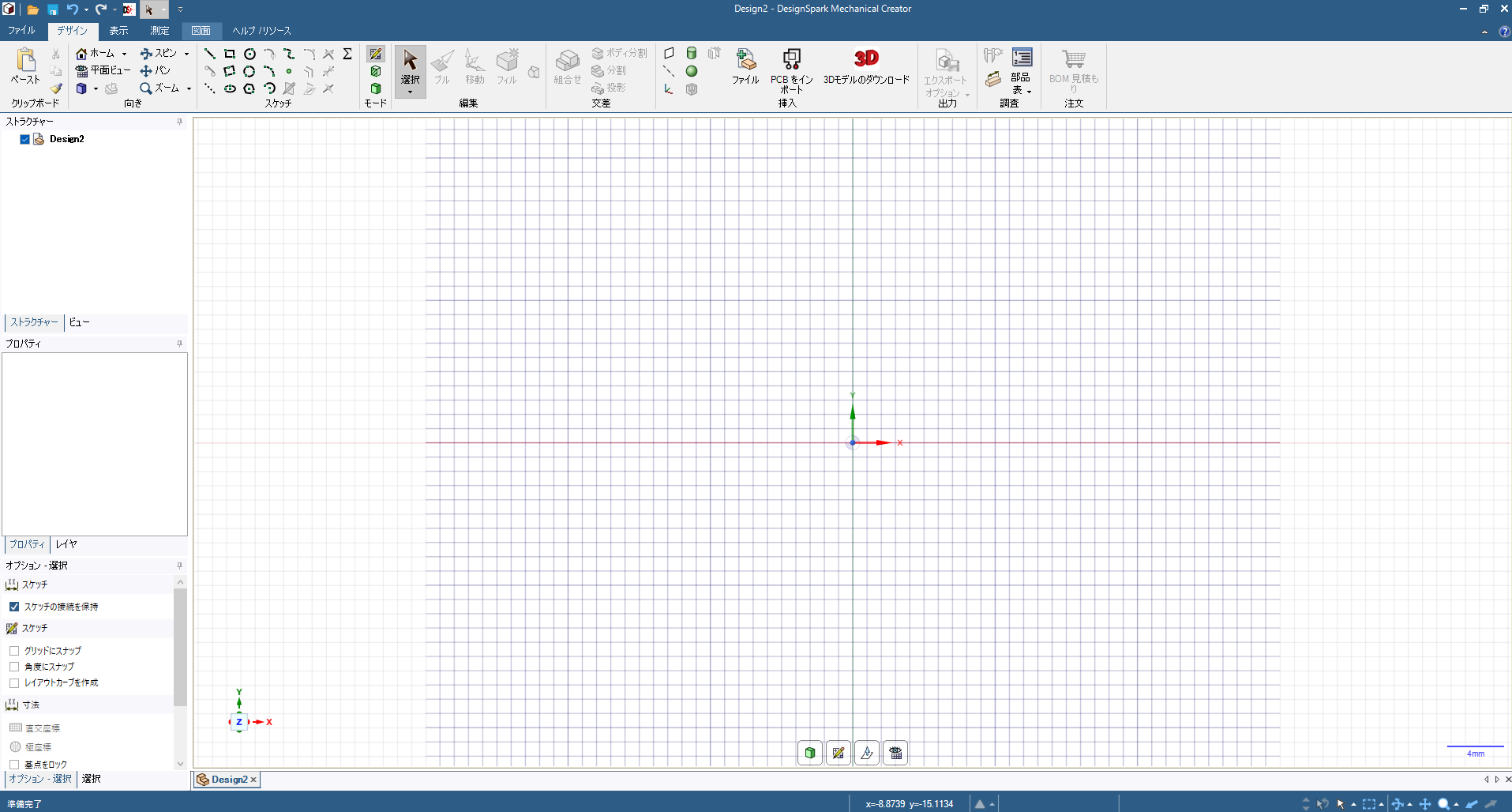This screenshot has width=1512, height=812.
Task: Enable グリッドにスナップ checkbox
Action: tap(14, 651)
